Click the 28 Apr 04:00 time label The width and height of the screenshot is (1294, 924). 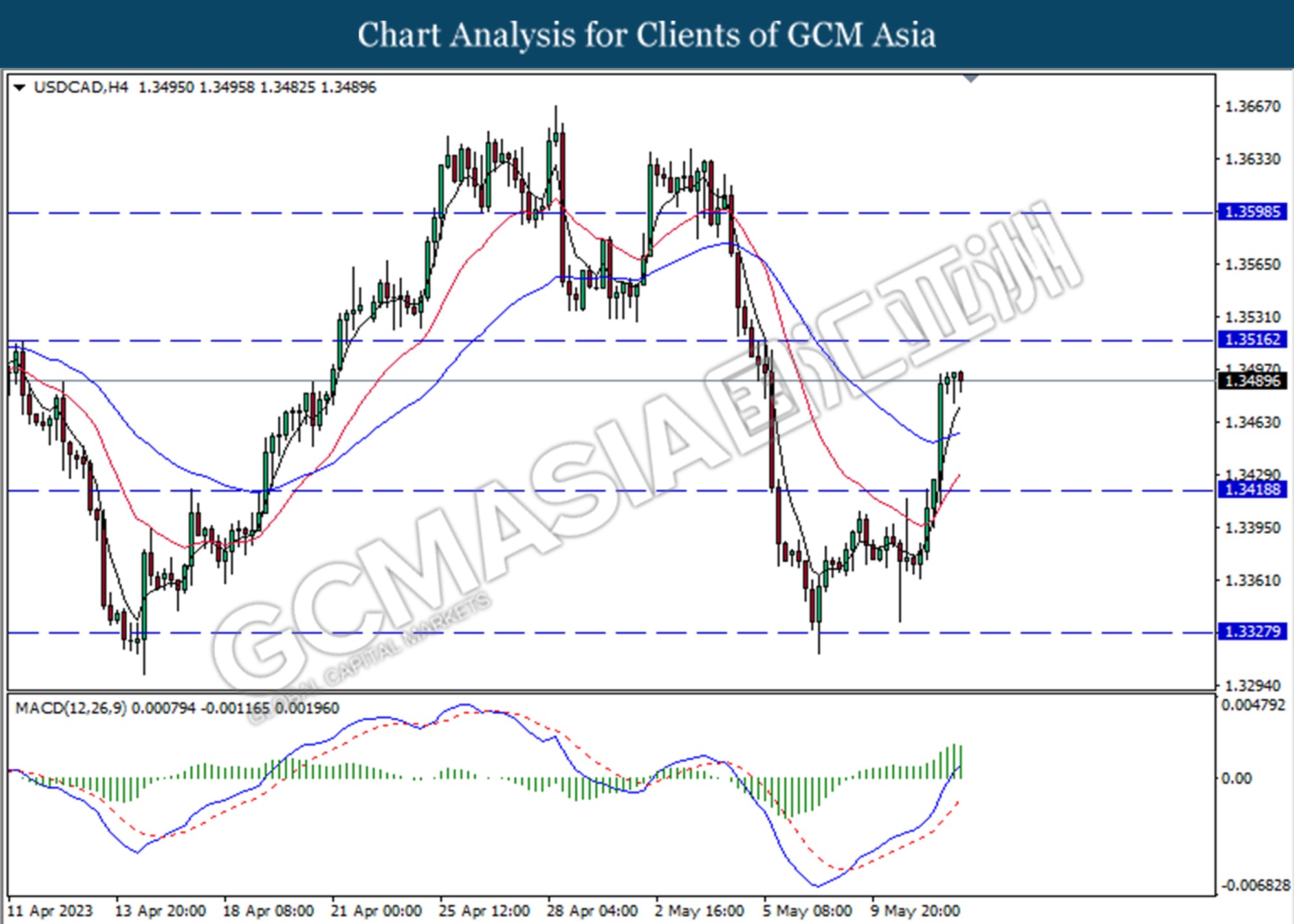(592, 910)
